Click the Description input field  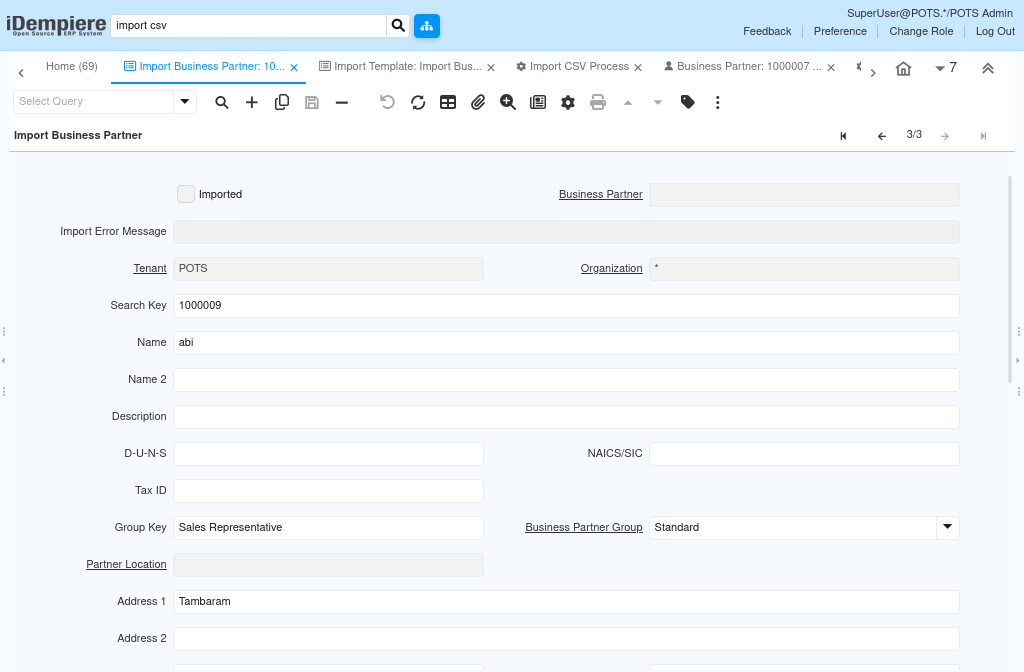click(566, 417)
